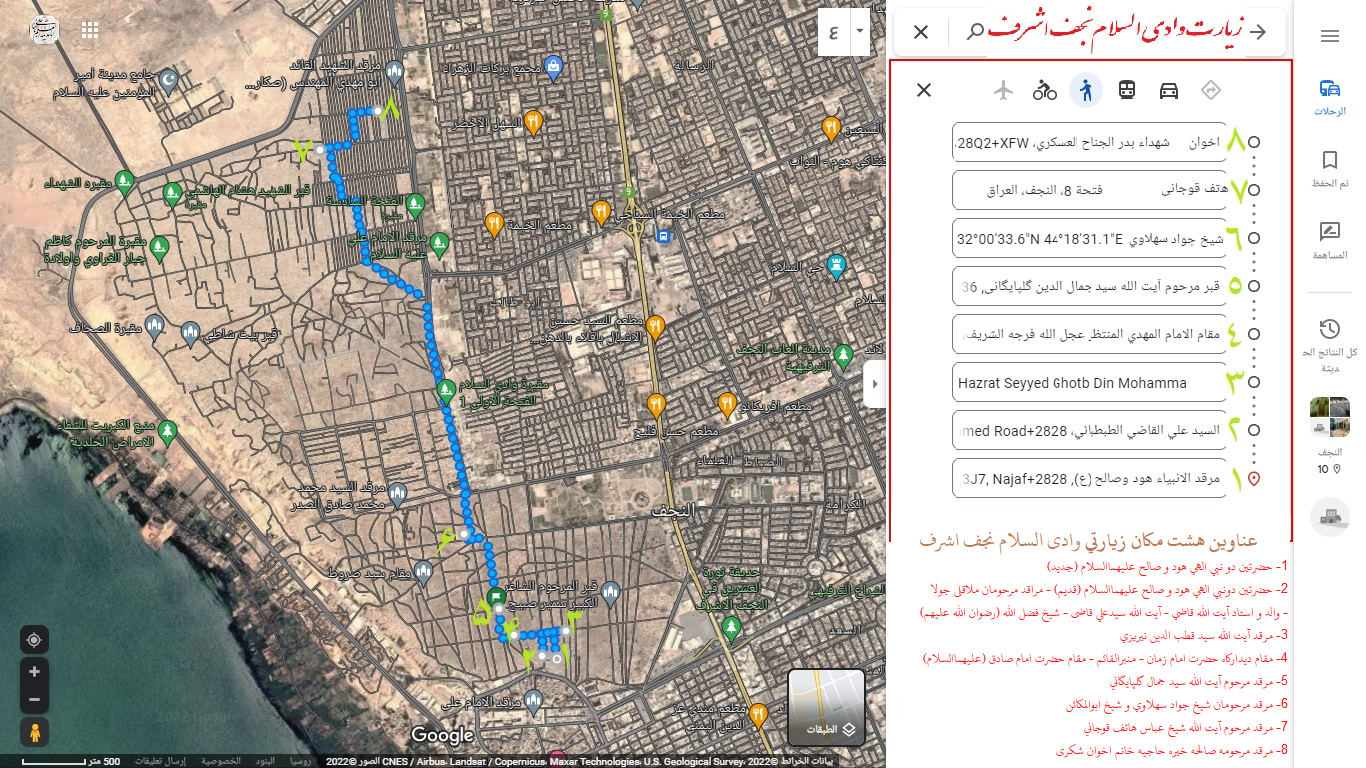Screen dimensions: 1366x768
Task: Click the مطعم السيد حسين restaurant pin
Action: point(655,328)
